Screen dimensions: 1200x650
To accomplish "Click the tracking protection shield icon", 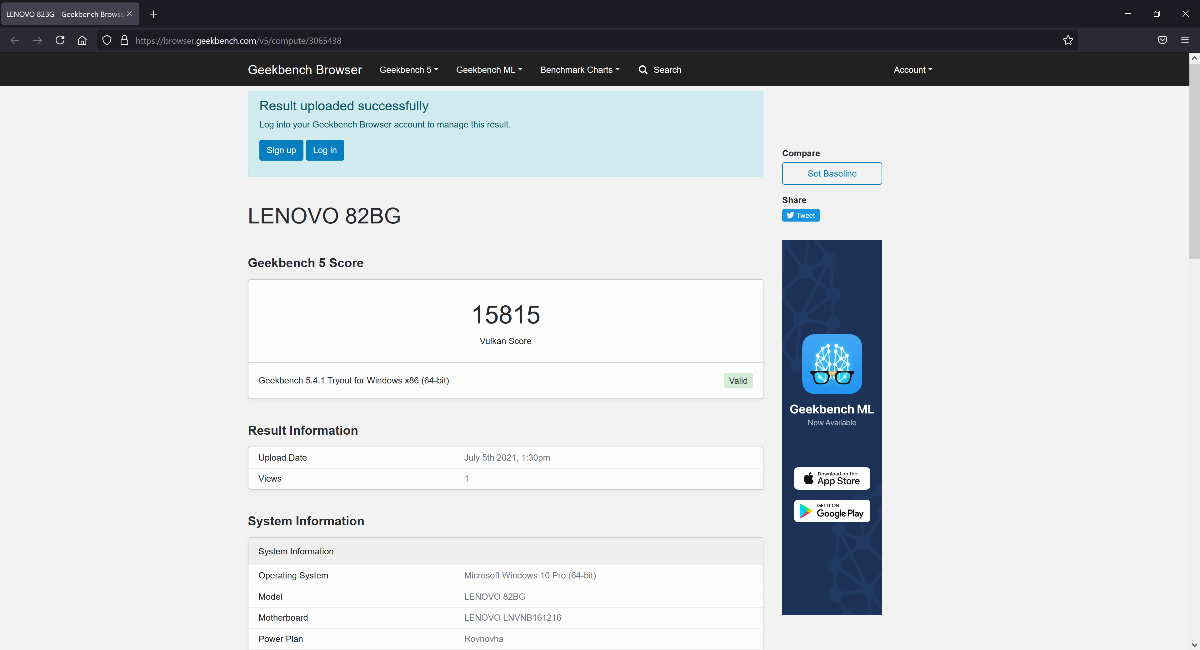I will [107, 40].
